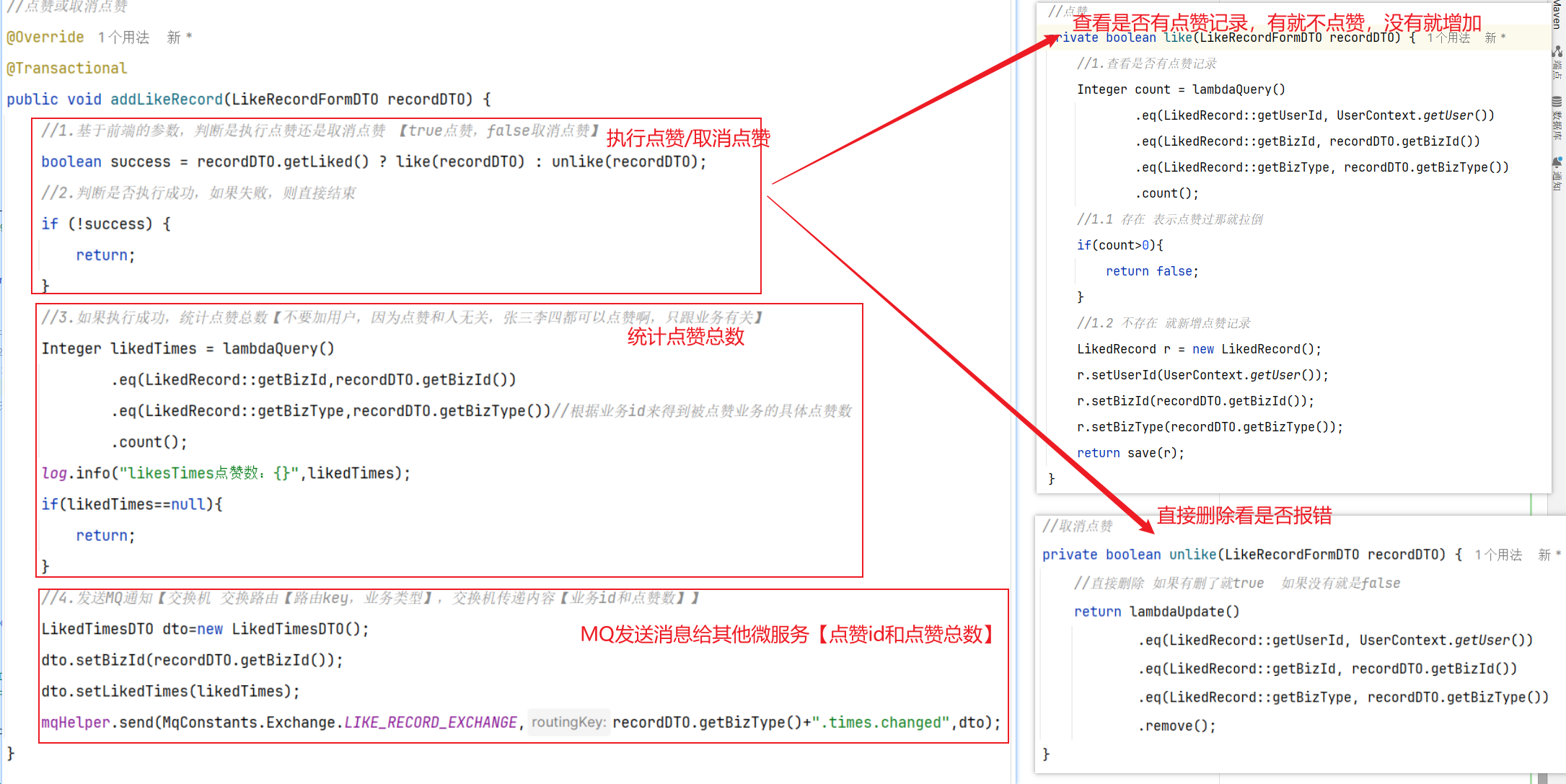The width and height of the screenshot is (1566, 784).
Task: Click the unlike(recordDTO) call in ternary
Action: tap(624, 162)
